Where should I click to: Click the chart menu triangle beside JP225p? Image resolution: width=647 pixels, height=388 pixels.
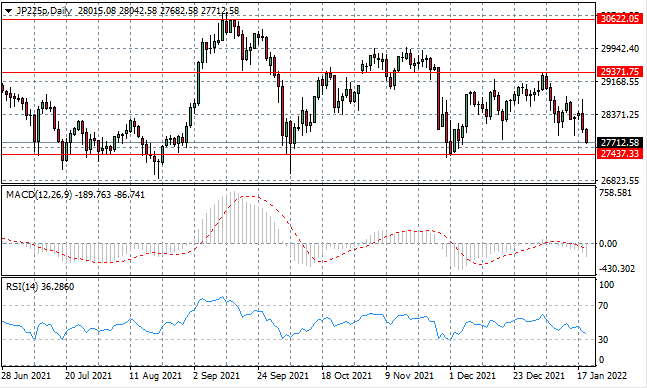(x=8, y=11)
